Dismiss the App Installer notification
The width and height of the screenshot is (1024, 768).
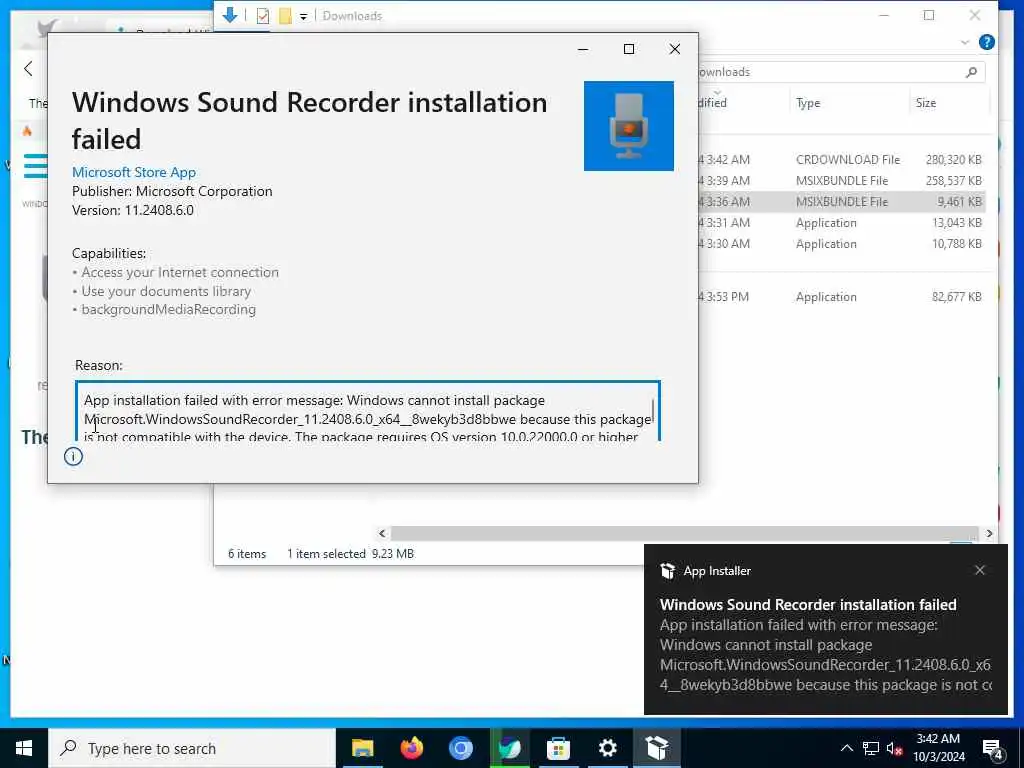click(x=980, y=570)
